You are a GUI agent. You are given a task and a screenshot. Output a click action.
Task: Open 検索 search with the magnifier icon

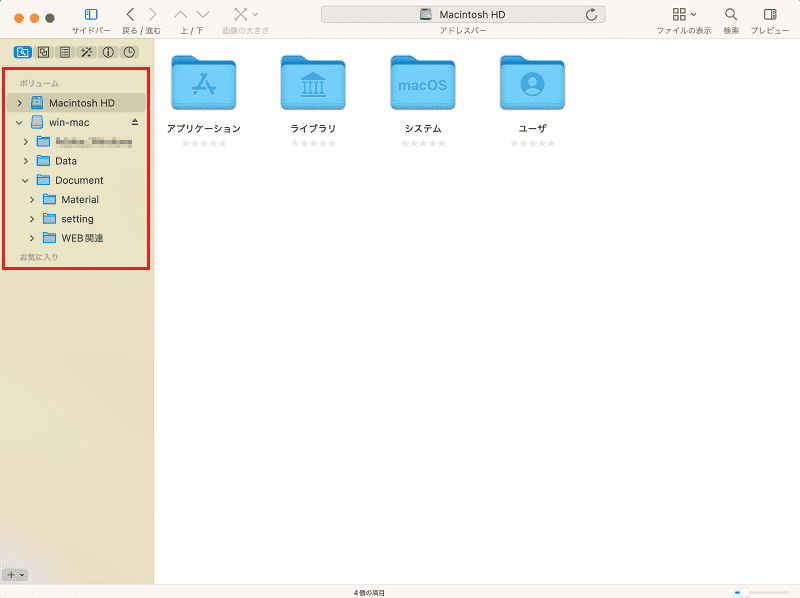[x=731, y=14]
